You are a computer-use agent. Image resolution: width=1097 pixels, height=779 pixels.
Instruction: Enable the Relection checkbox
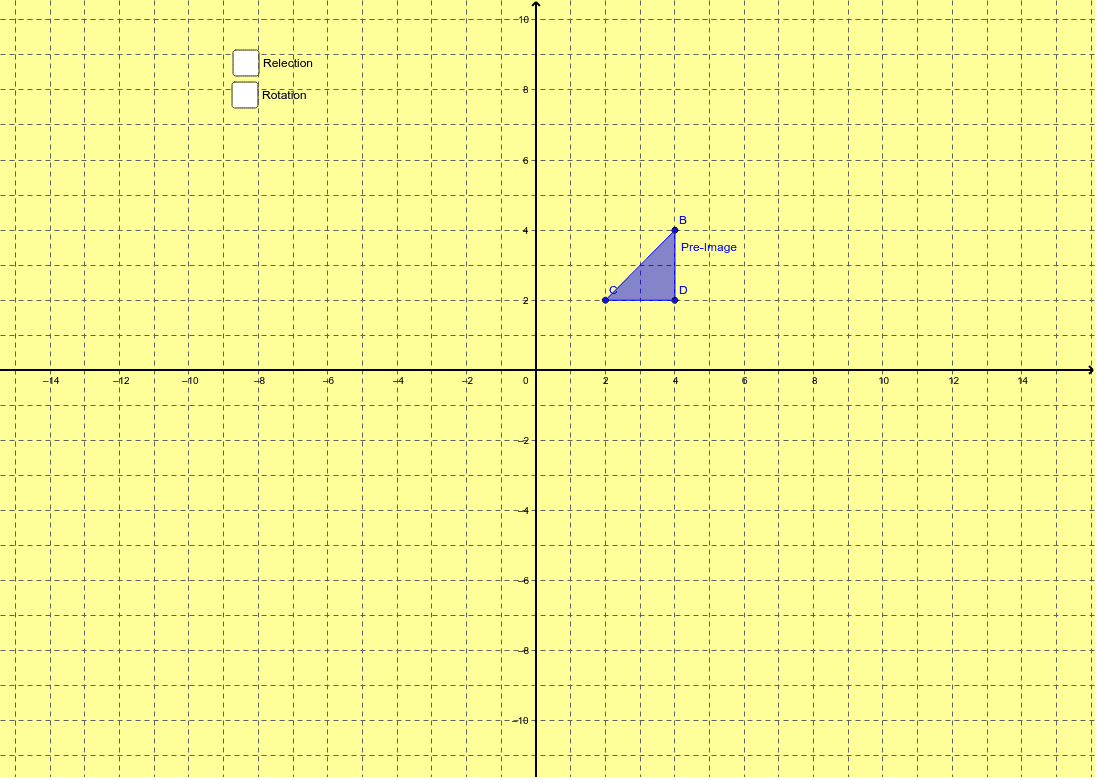click(246, 63)
